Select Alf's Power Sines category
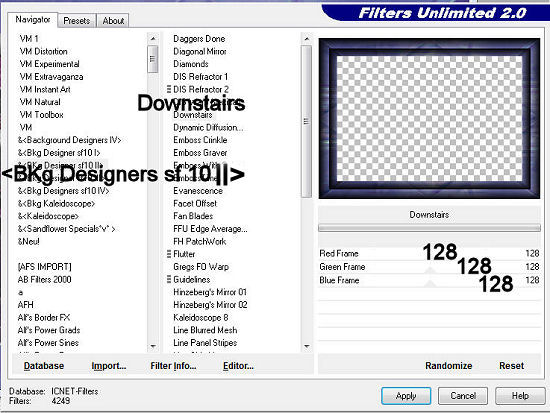 (48, 342)
